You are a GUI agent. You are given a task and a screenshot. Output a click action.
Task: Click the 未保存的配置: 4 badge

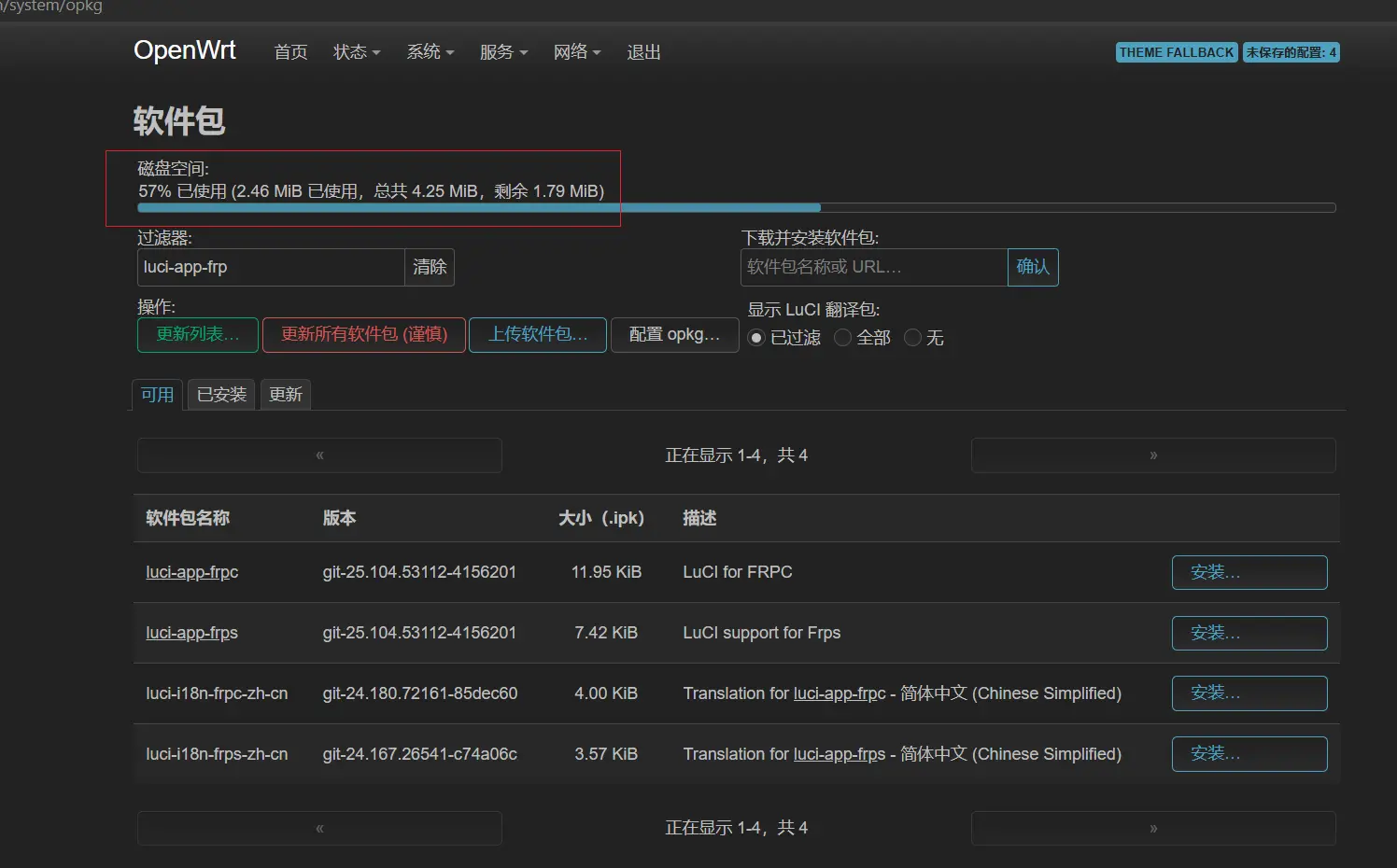[x=1291, y=52]
